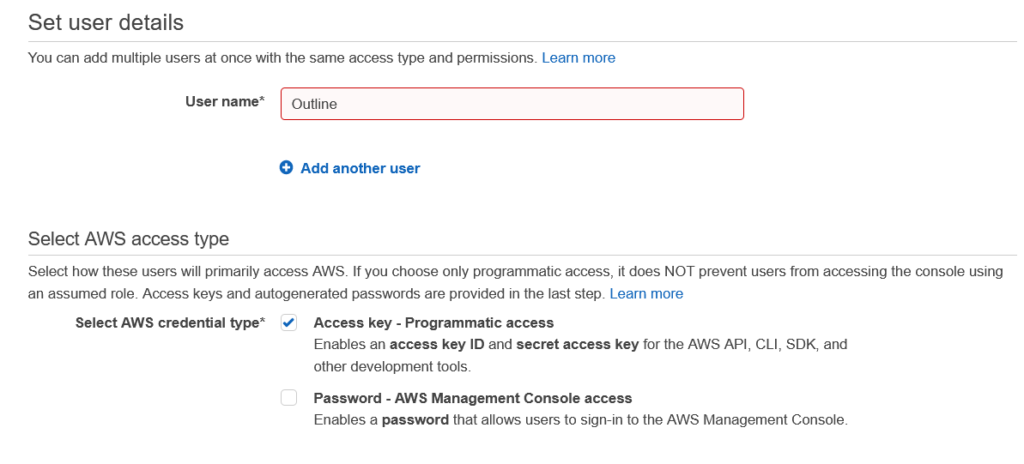Open Learn more link after autogenerated passwords sentence
The image size is (1024, 464).
click(646, 294)
